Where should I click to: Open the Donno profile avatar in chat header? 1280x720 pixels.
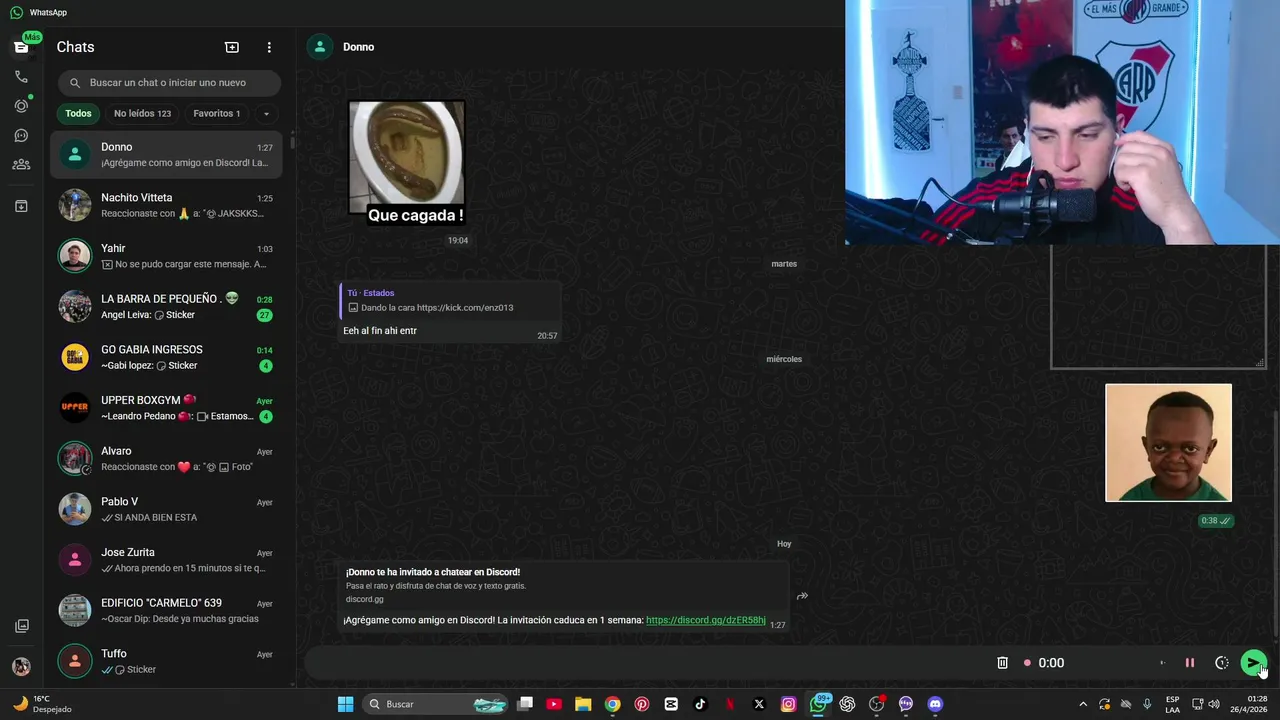[320, 47]
